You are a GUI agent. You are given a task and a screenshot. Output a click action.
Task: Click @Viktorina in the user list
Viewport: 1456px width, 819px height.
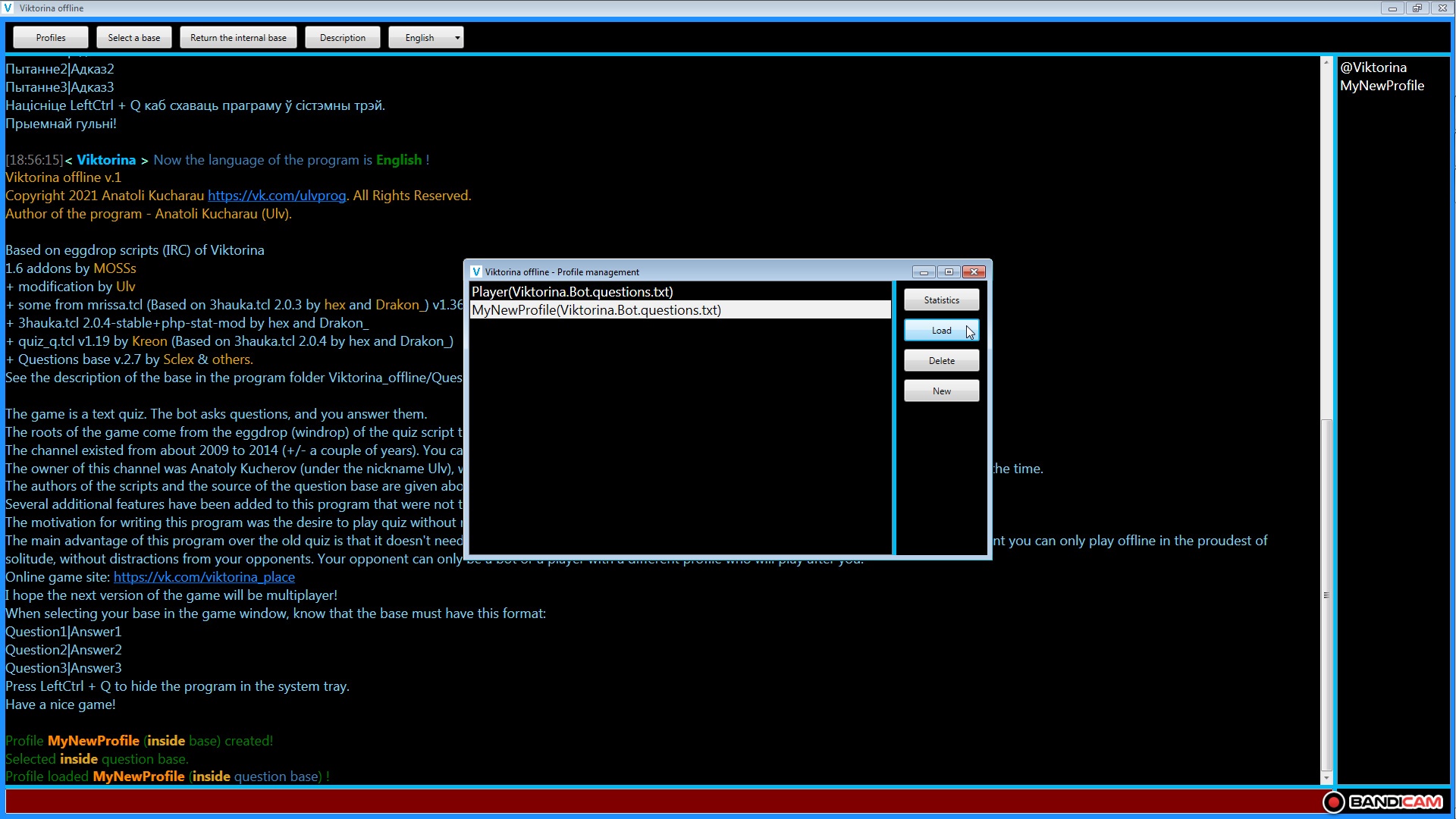click(1373, 67)
